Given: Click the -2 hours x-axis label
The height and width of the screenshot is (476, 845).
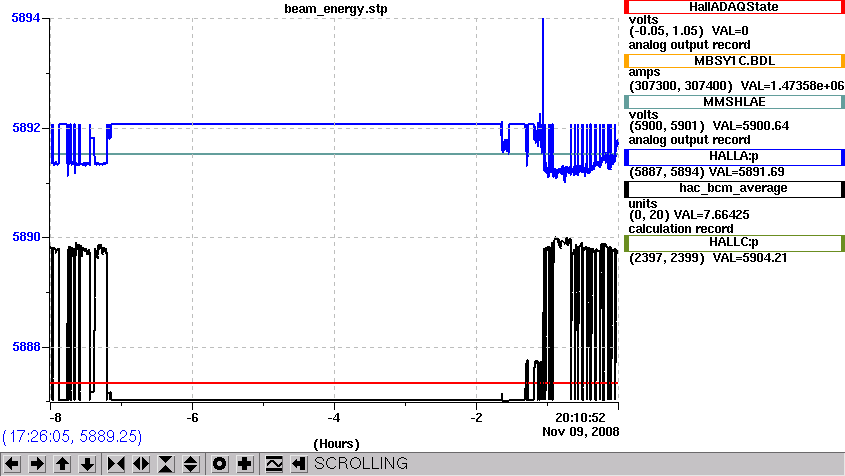Looking at the screenshot, I should click(476, 418).
